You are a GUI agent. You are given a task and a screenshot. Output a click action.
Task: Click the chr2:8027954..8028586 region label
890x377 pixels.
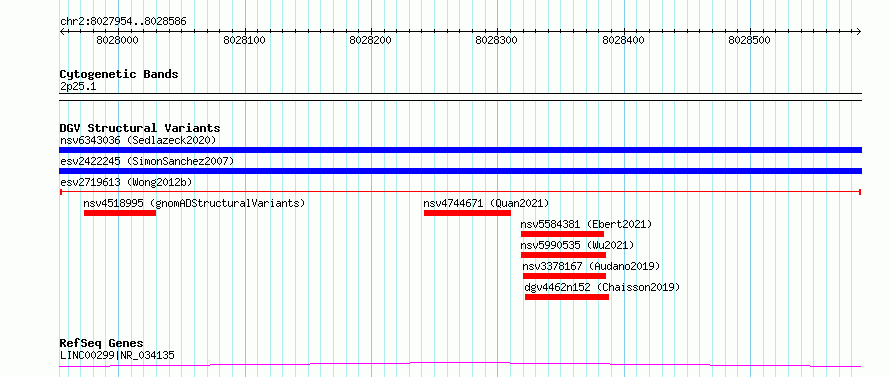[123, 22]
